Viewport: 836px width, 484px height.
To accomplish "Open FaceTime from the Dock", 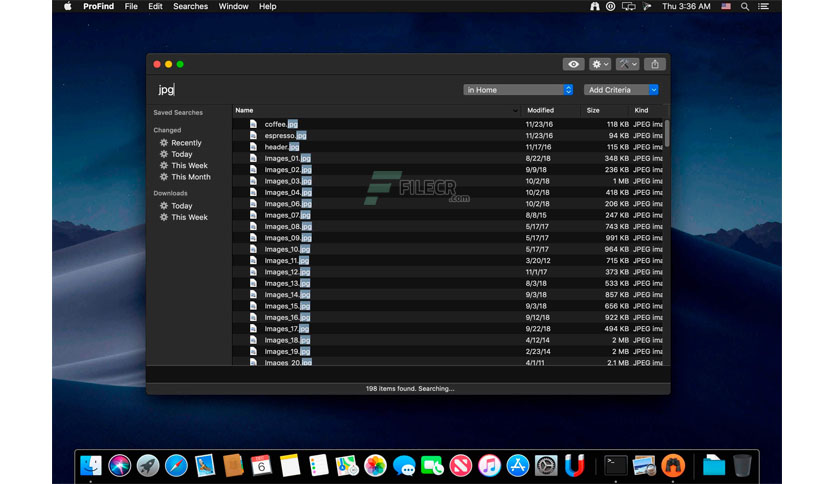I will [x=432, y=465].
